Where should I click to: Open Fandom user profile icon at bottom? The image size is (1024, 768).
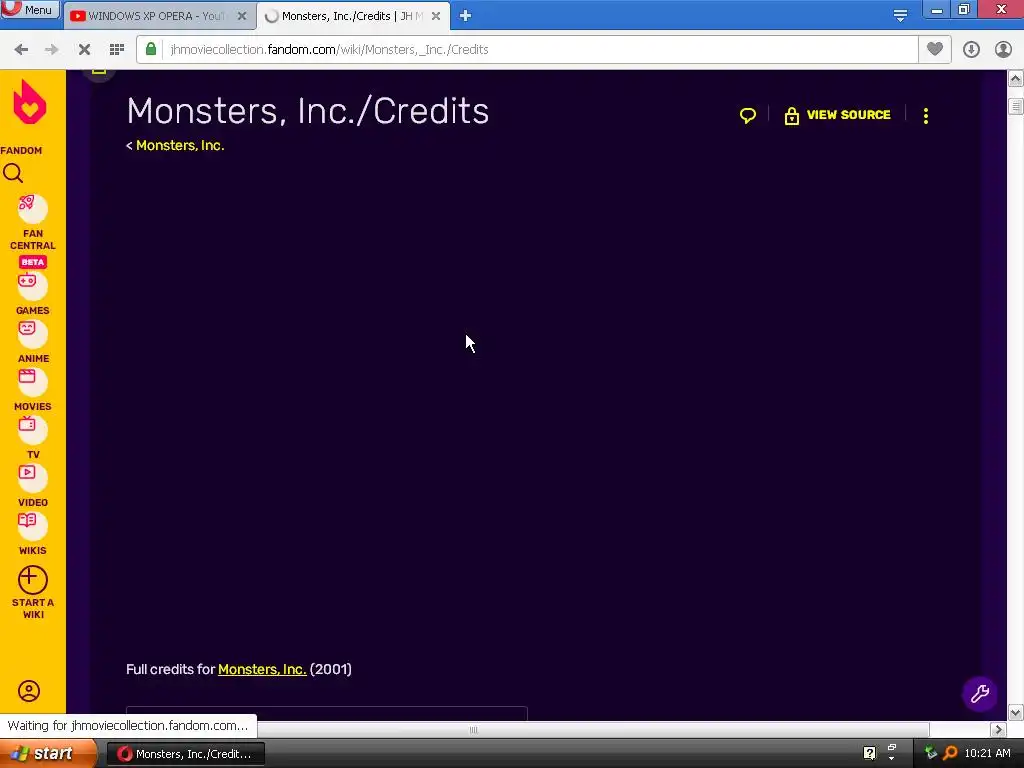(x=29, y=691)
